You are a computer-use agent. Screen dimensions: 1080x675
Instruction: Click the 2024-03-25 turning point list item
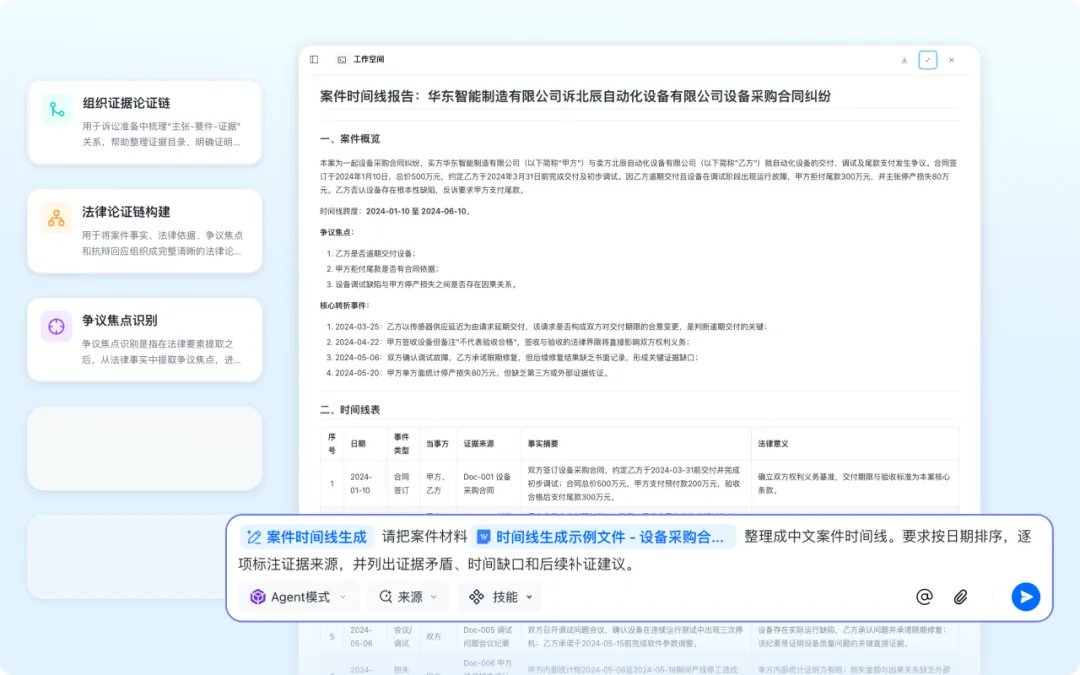point(546,327)
